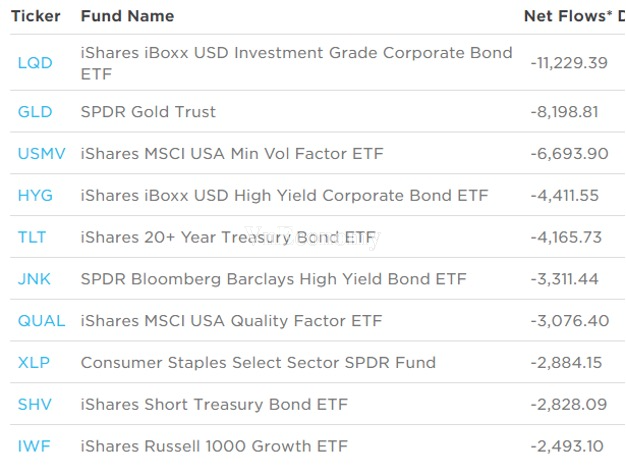
Task: Click the IWF ticker link
Action: pos(34,446)
